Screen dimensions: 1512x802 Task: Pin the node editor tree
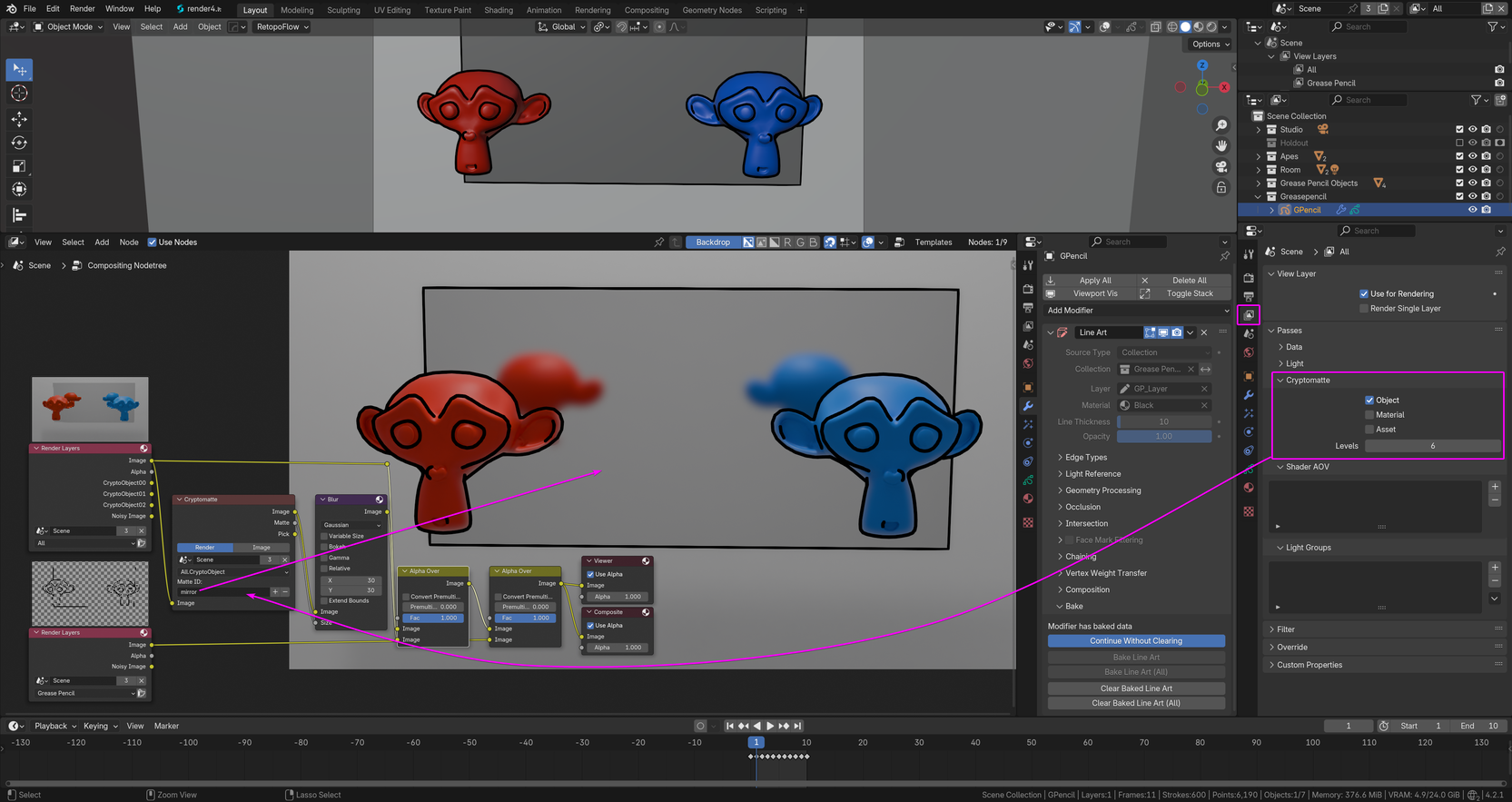pos(659,243)
